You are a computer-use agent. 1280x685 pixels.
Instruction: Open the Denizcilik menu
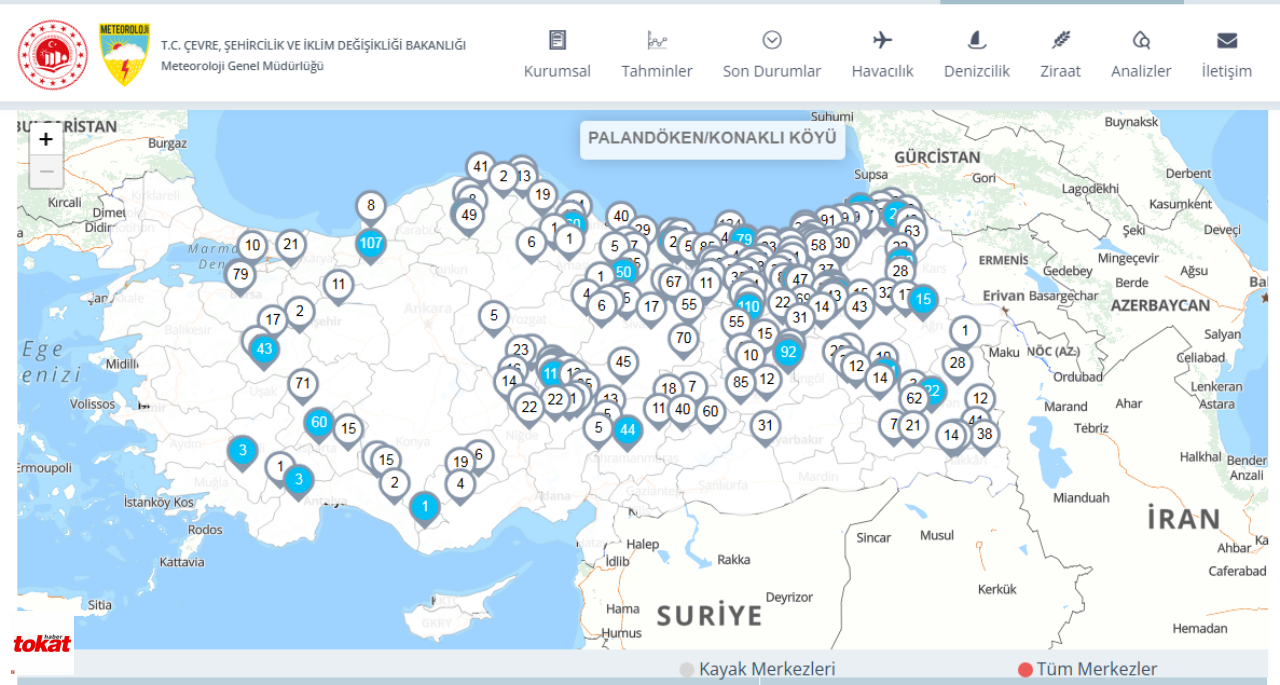(977, 54)
